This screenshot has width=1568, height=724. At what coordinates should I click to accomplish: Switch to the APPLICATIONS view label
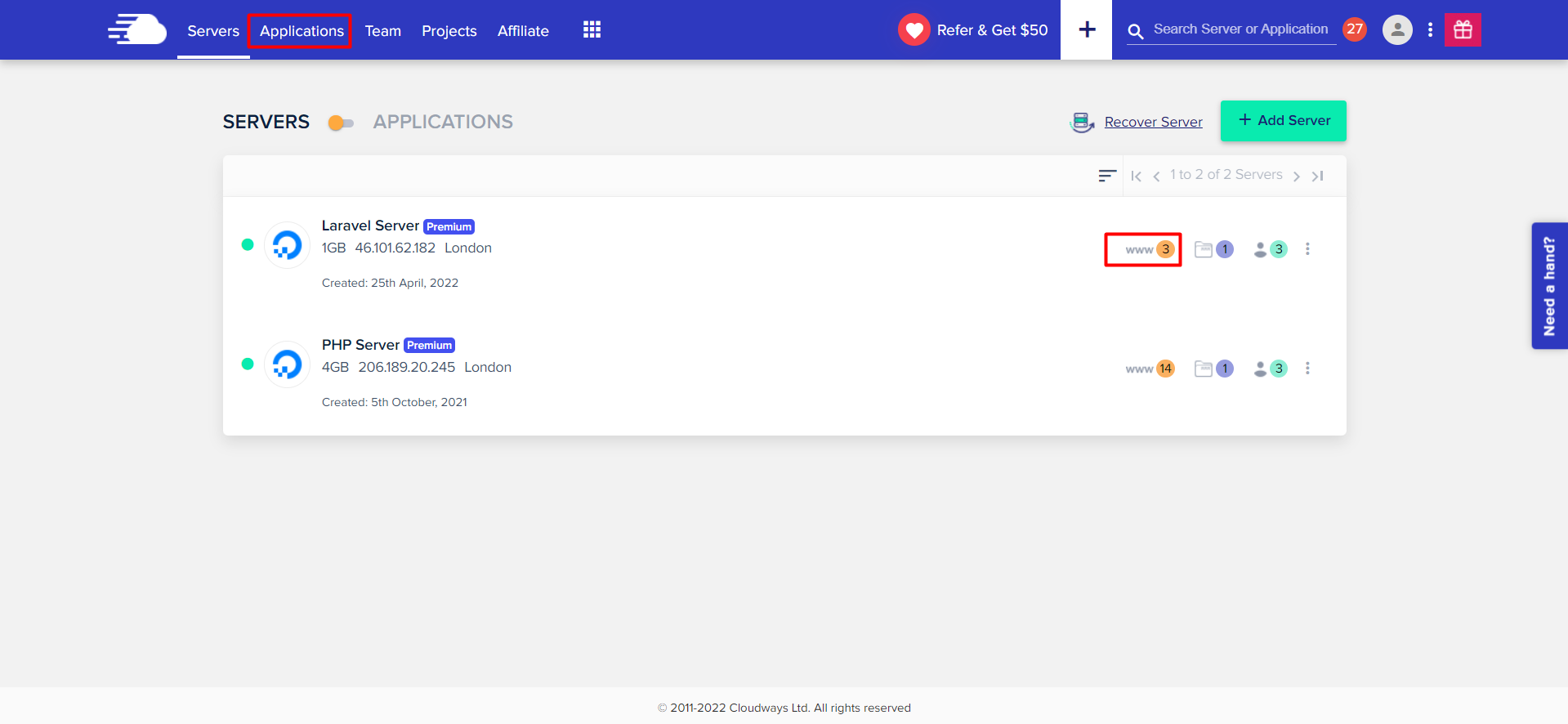pos(443,122)
